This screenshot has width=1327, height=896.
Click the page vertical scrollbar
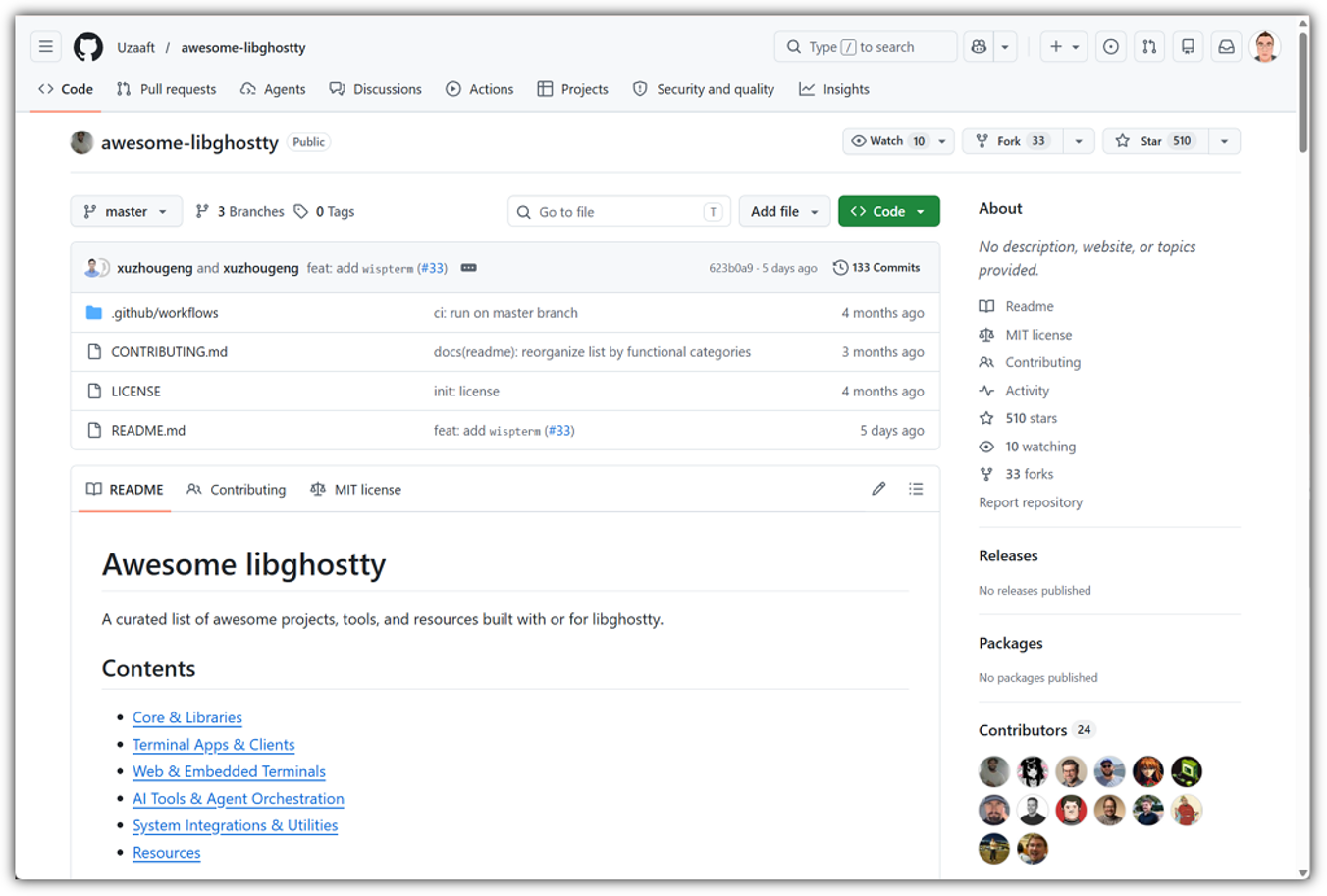pyautogui.click(x=1303, y=93)
